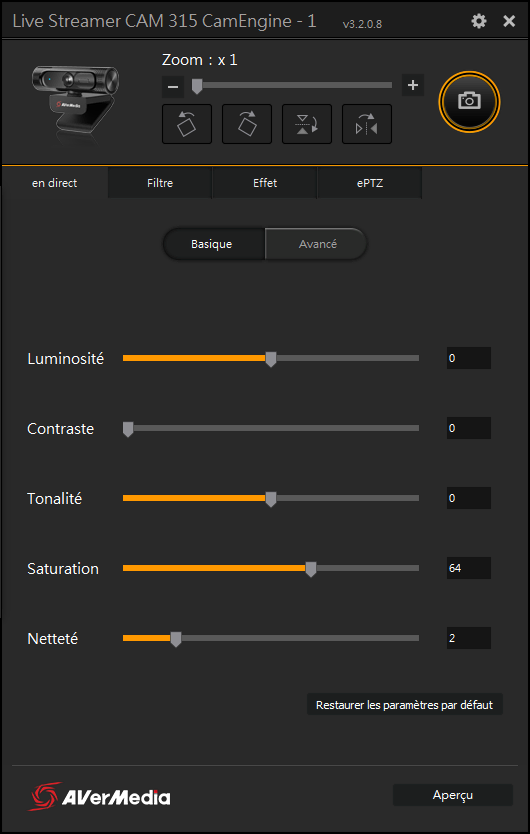The width and height of the screenshot is (530, 834).
Task: Click the Luminosité slider handle
Action: tap(271, 359)
